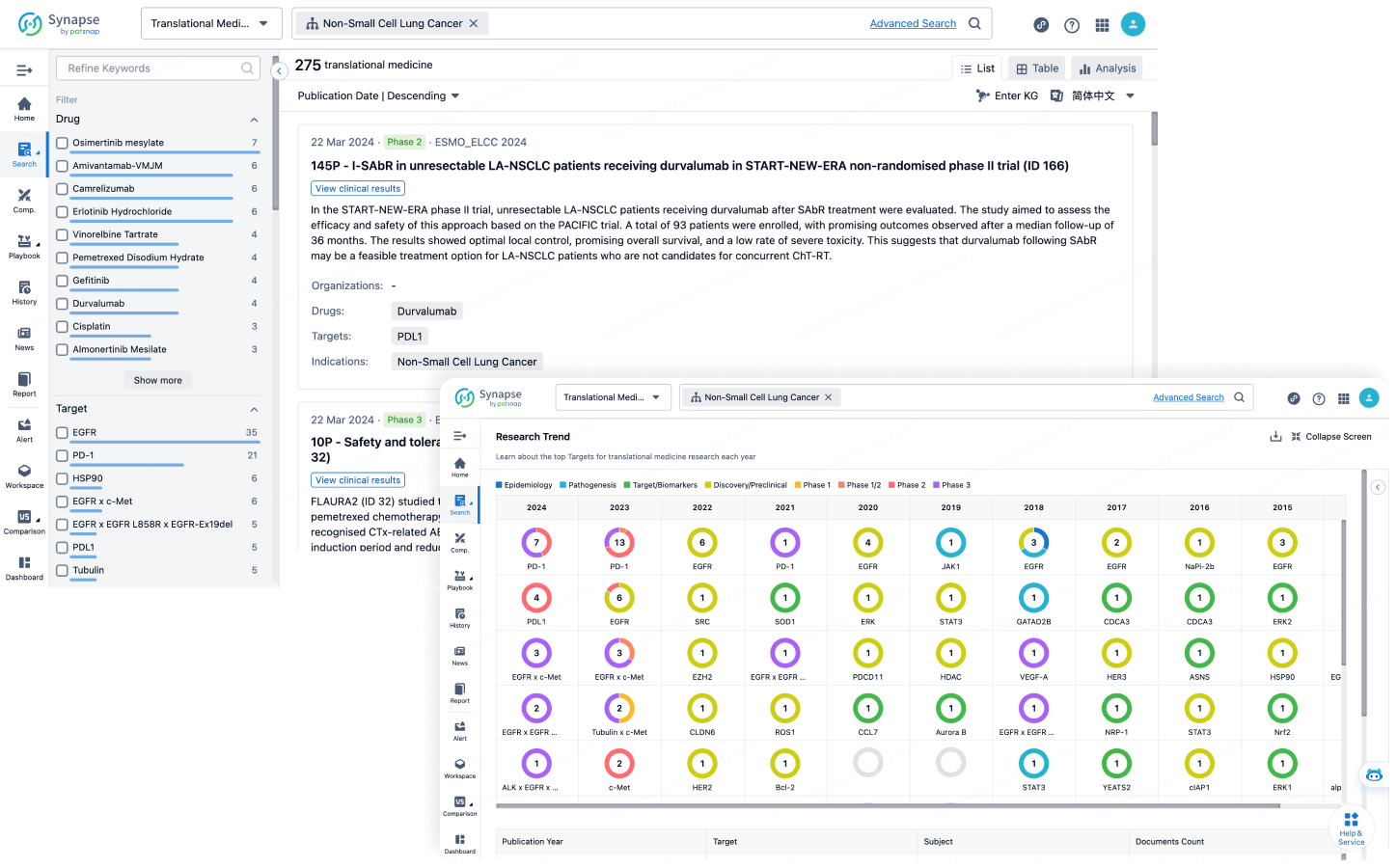This screenshot has height=868, width=1397.
Task: Click the apps grid icon in header
Action: tap(1102, 25)
